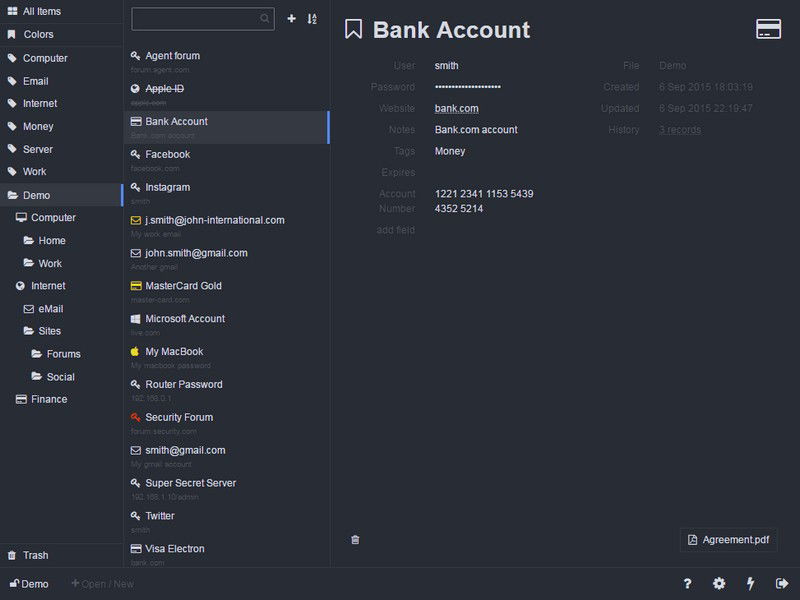Open Trash in sidebar
This screenshot has width=800, height=600.
[x=61, y=555]
